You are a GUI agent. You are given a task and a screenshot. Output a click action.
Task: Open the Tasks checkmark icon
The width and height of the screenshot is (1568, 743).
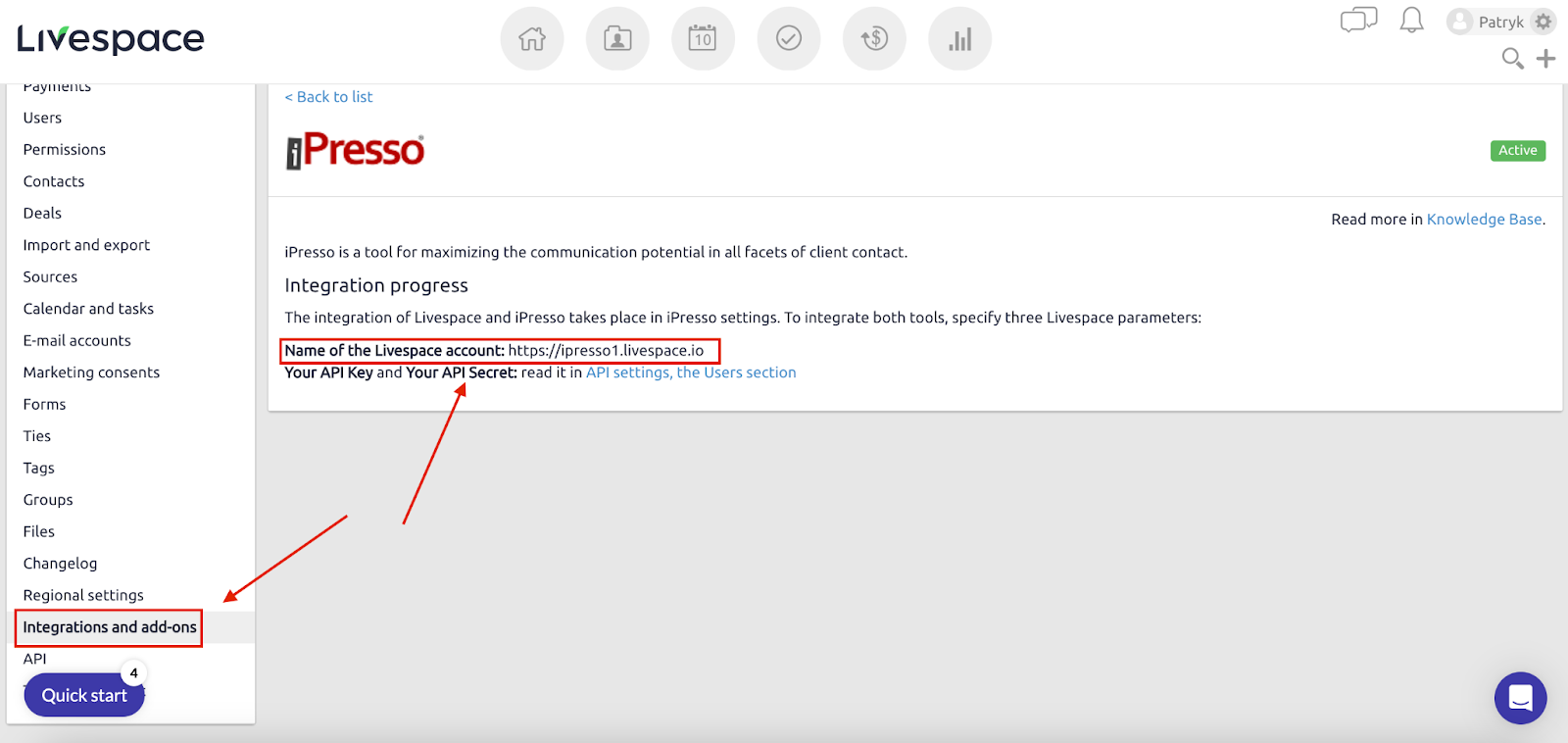pyautogui.click(x=789, y=39)
